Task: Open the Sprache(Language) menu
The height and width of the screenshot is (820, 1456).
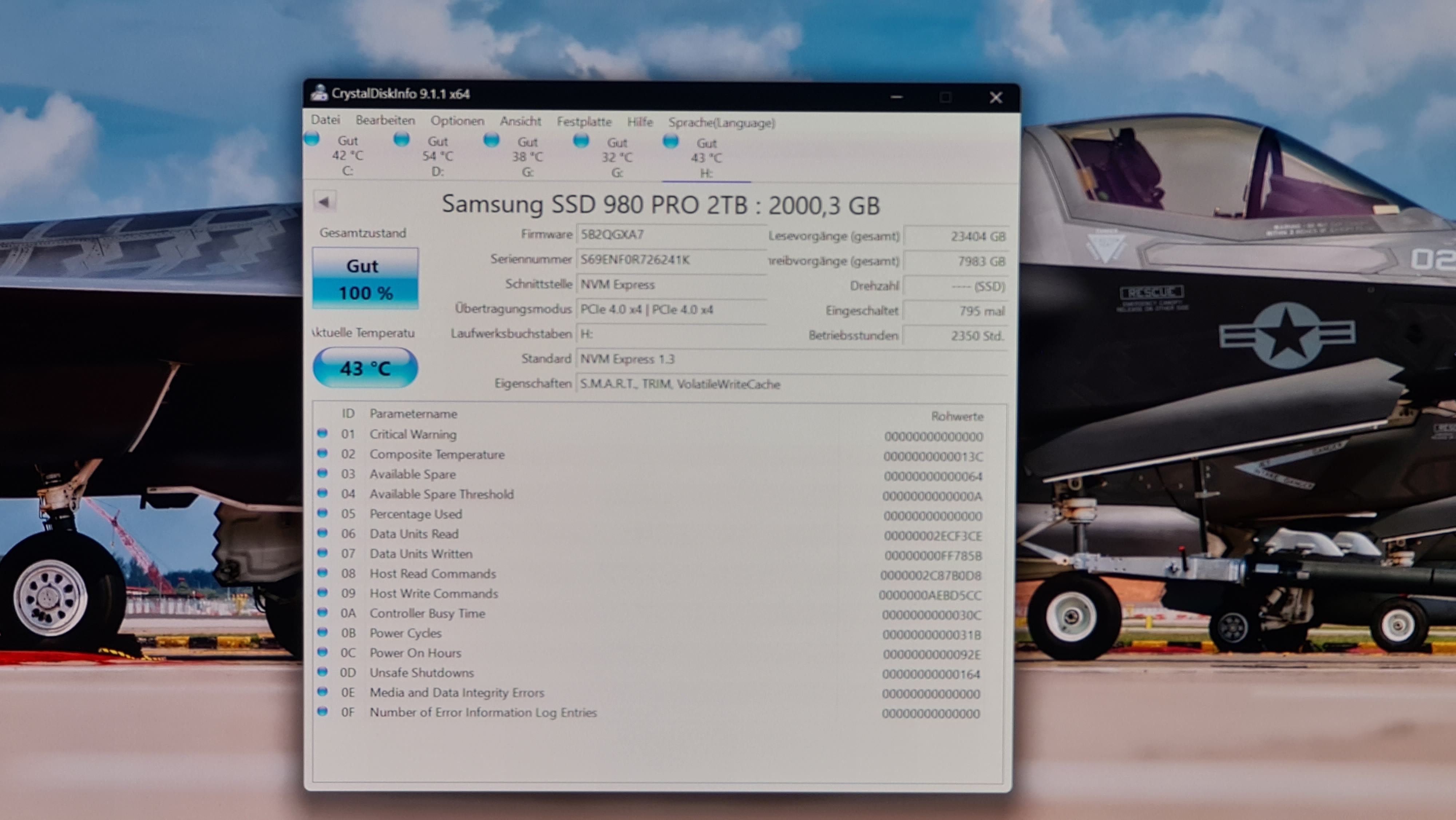Action: [x=721, y=123]
